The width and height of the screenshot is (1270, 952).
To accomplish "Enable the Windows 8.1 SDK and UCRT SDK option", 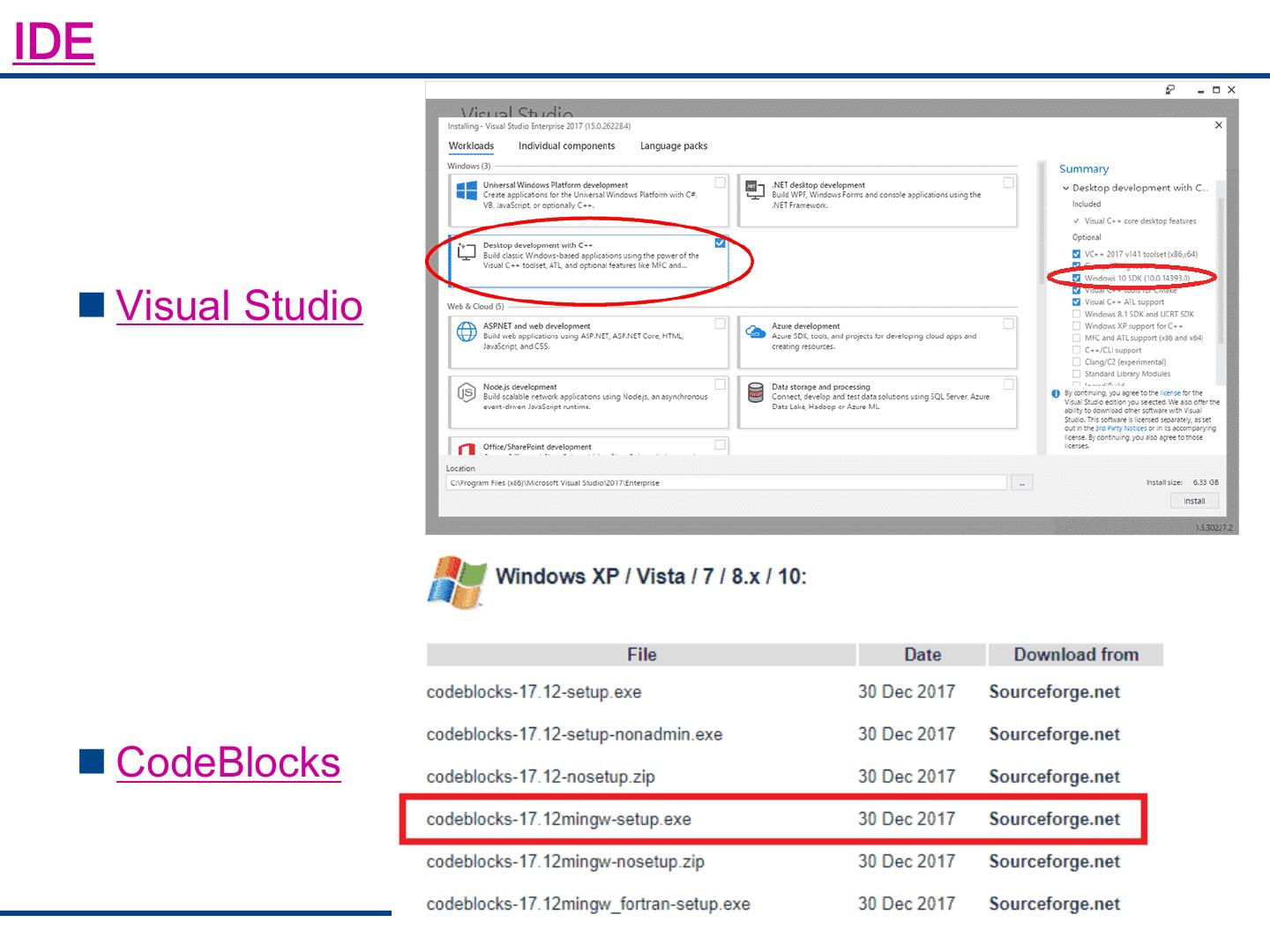I will pyautogui.click(x=1076, y=314).
